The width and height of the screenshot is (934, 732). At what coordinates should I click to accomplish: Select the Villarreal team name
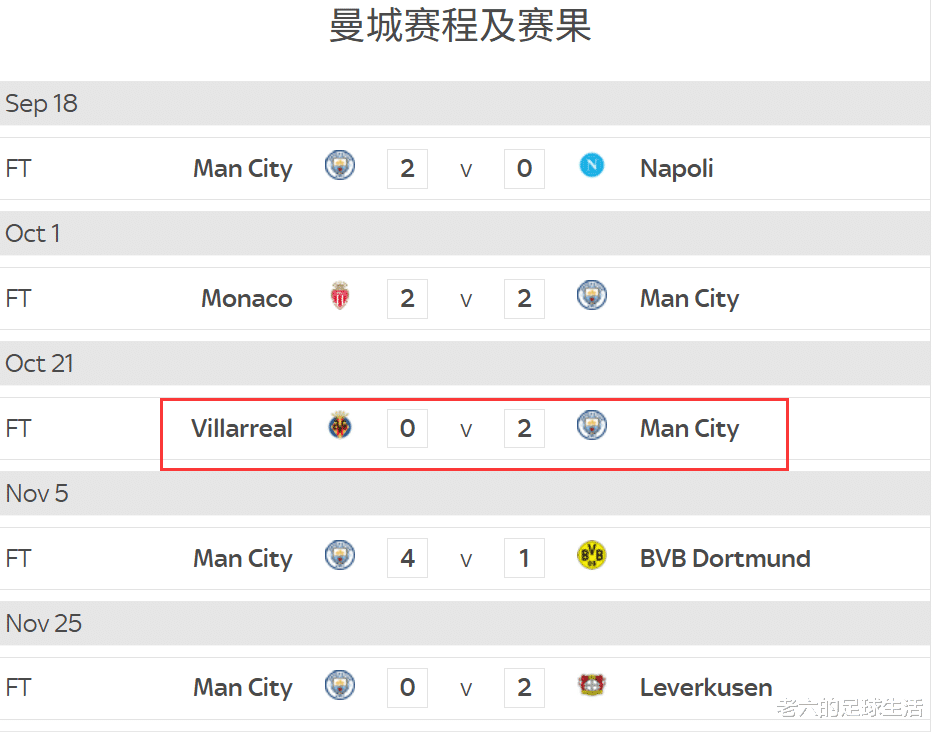242,428
